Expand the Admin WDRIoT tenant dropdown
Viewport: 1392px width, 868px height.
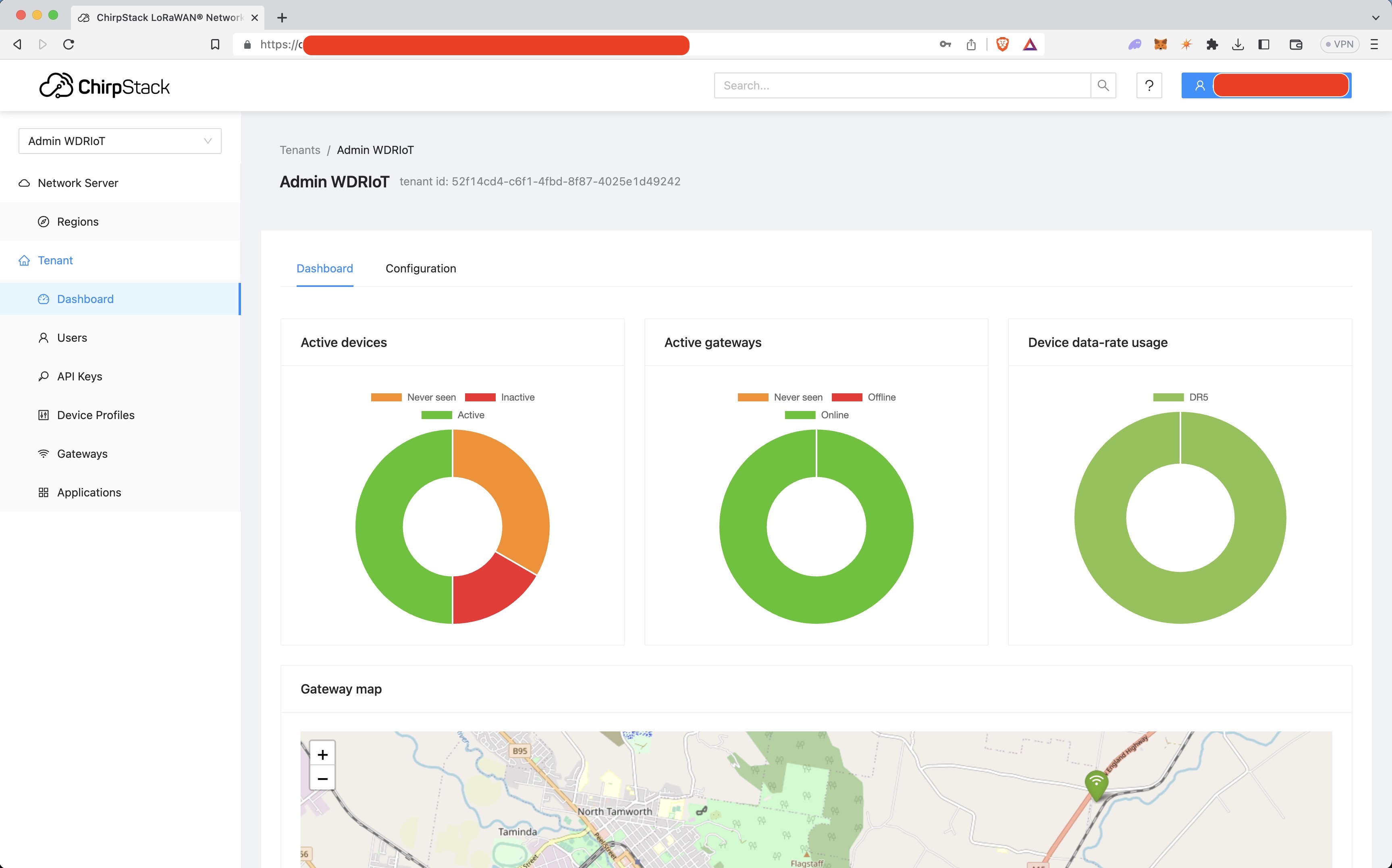click(120, 141)
